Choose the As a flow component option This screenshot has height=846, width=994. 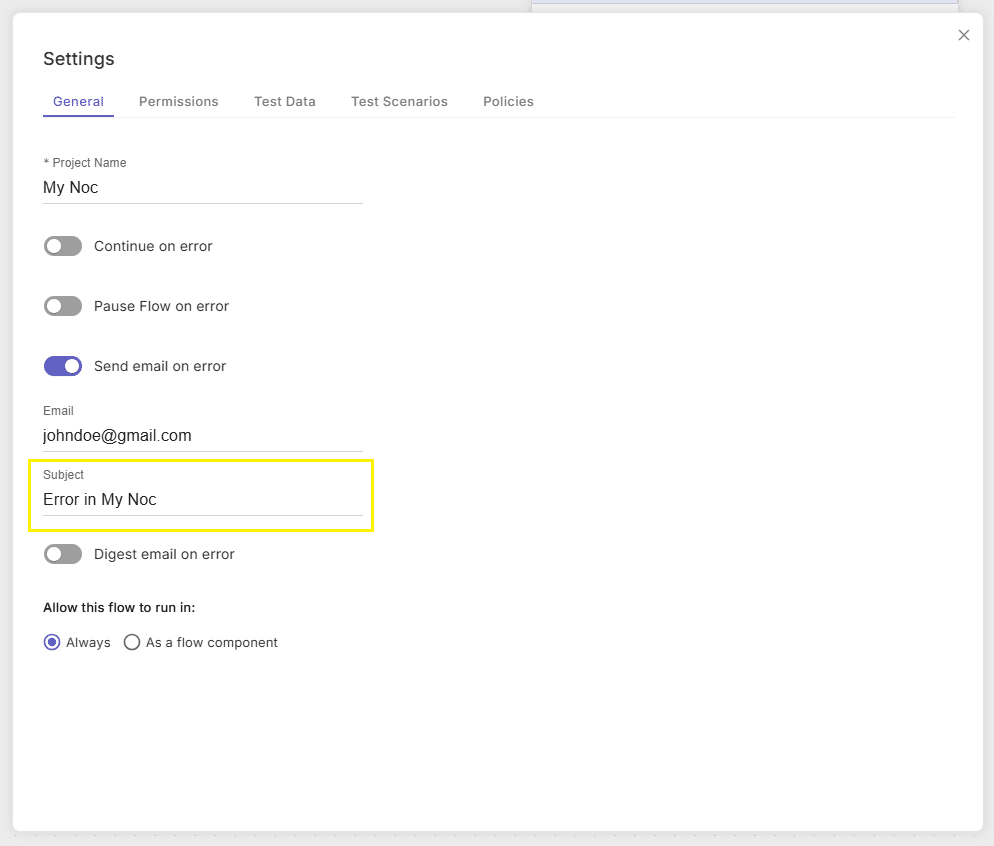click(x=132, y=643)
